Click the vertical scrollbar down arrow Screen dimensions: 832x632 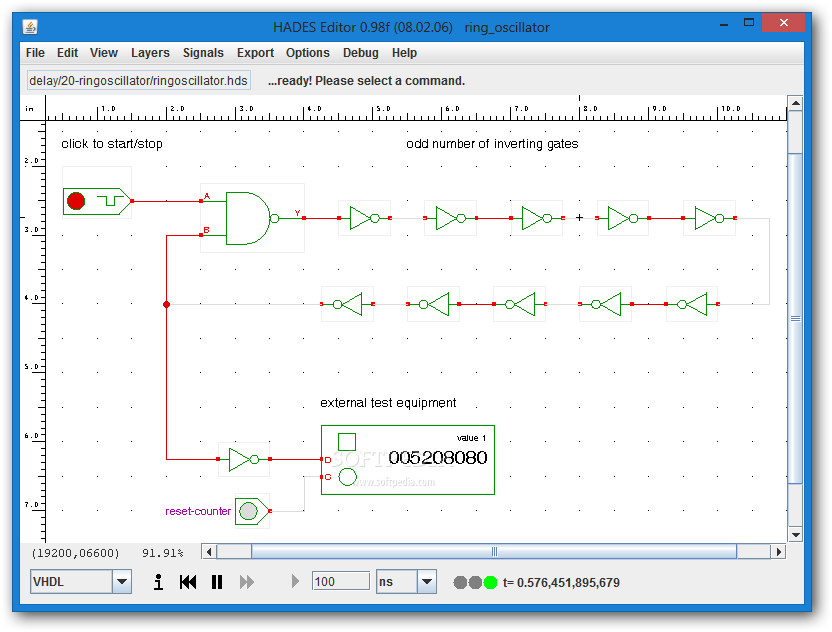point(795,535)
